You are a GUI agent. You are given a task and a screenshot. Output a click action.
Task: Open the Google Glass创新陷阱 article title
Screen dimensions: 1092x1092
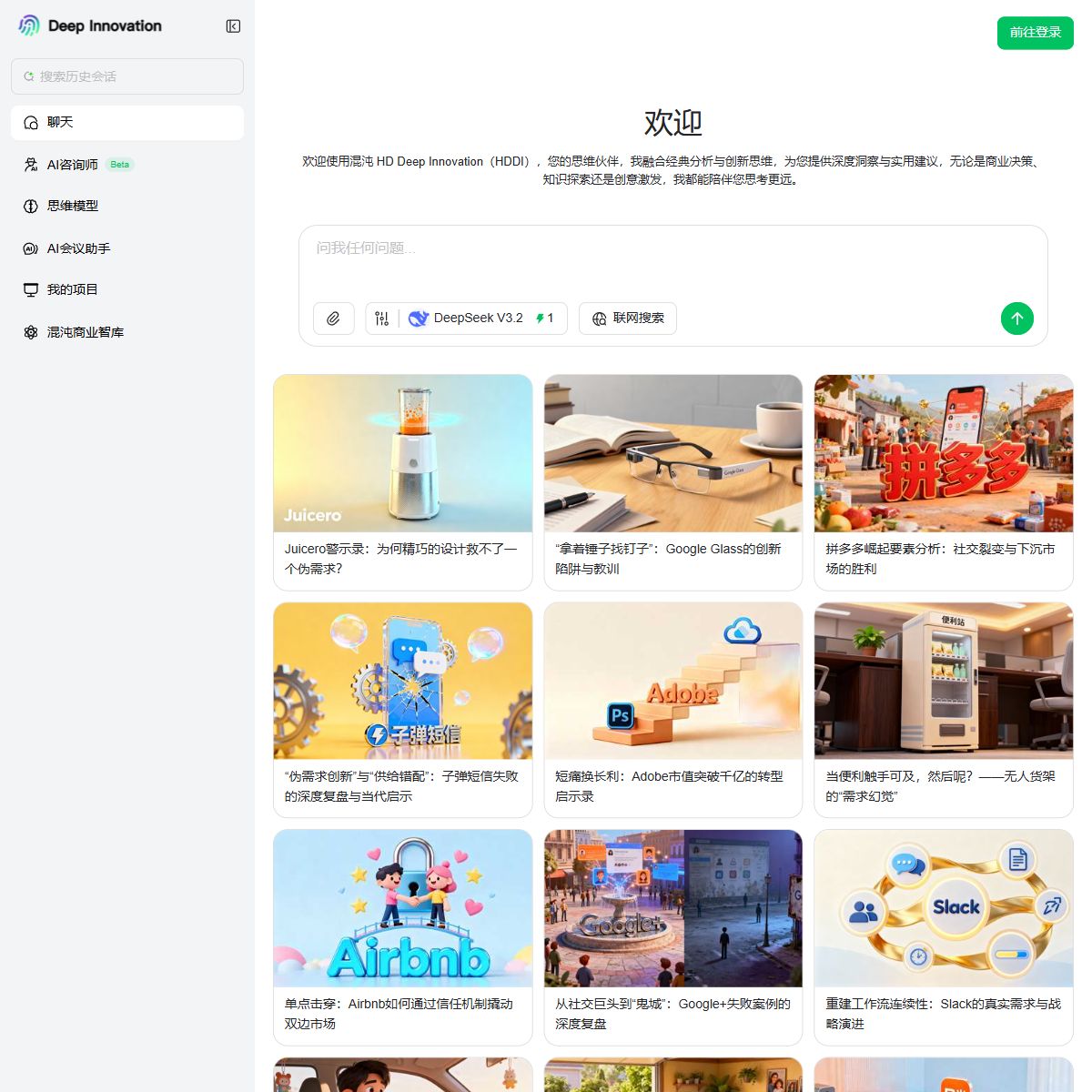tap(669, 559)
